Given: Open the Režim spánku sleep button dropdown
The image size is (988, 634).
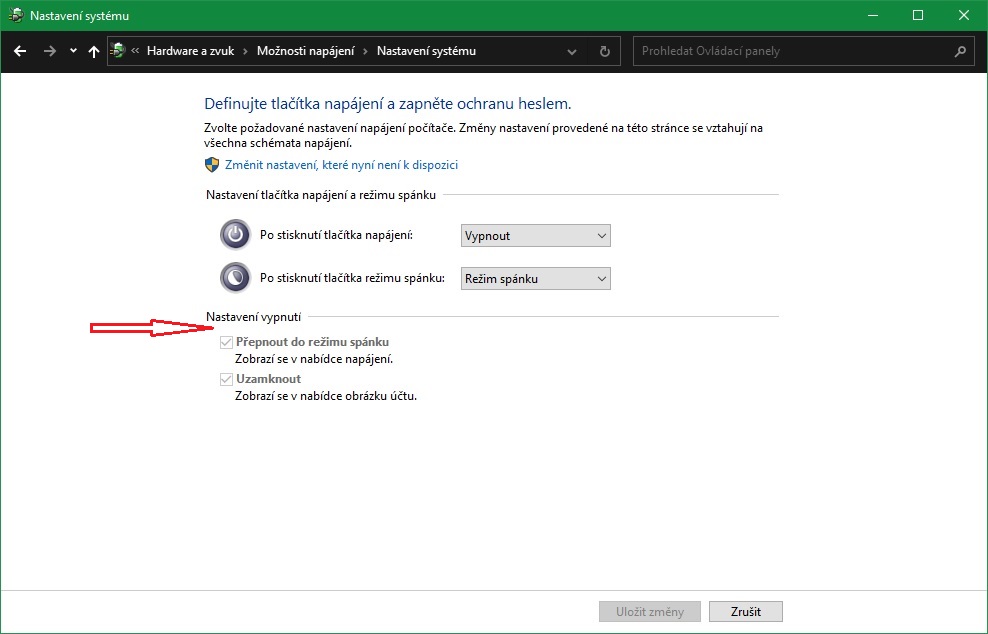Looking at the screenshot, I should [536, 279].
